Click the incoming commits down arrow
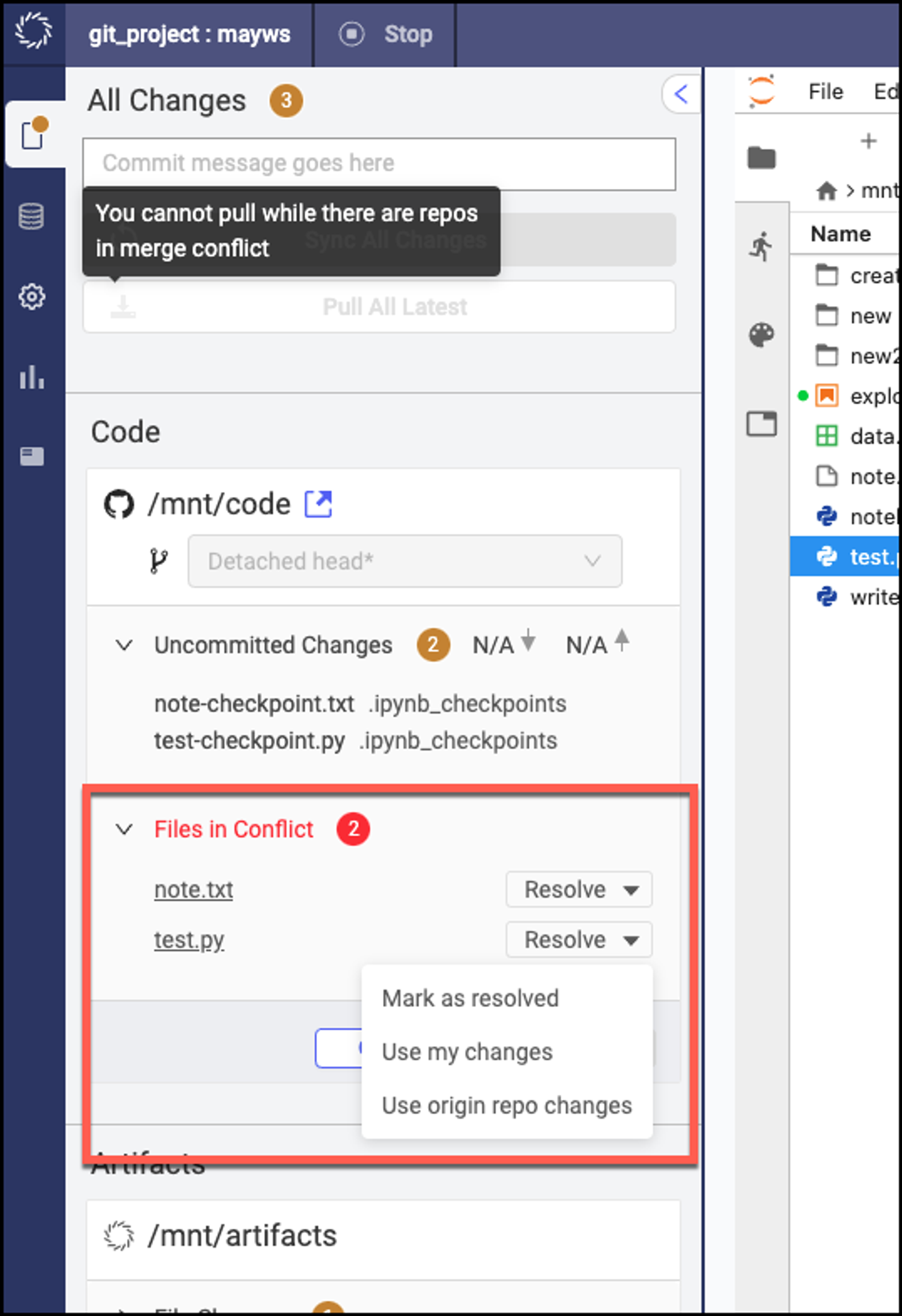Viewport: 902px width, 1316px height. tap(528, 641)
